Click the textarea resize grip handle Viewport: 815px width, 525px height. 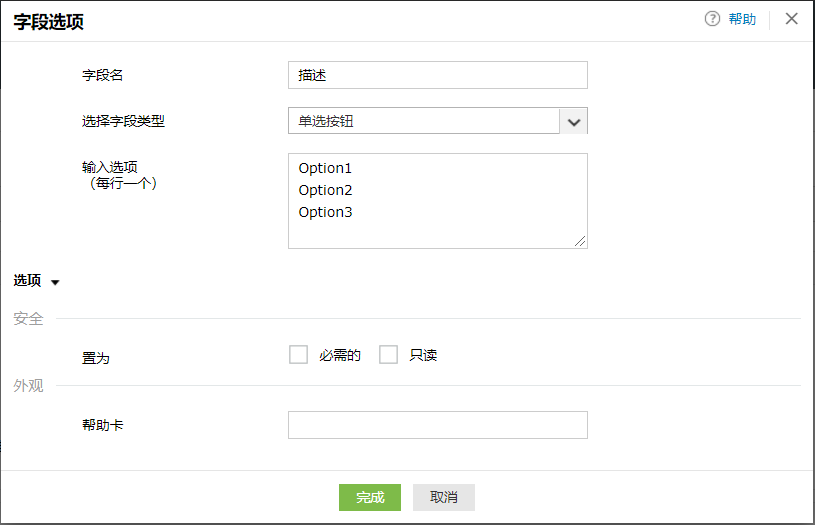581,241
